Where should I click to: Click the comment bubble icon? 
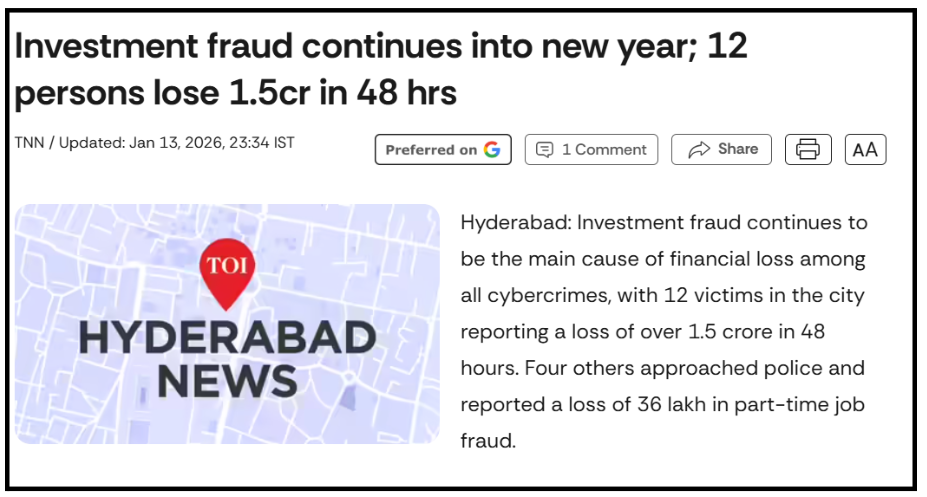545,149
